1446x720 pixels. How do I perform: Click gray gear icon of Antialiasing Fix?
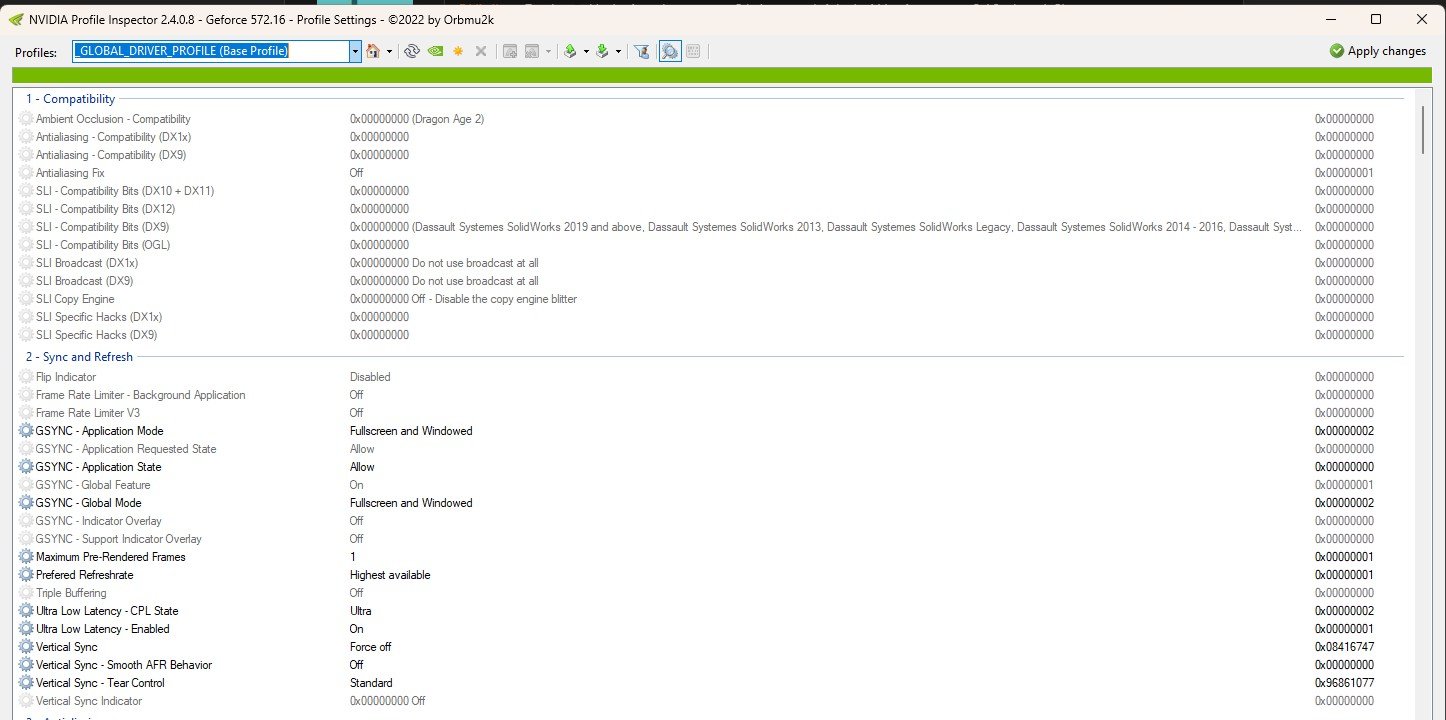[26, 173]
